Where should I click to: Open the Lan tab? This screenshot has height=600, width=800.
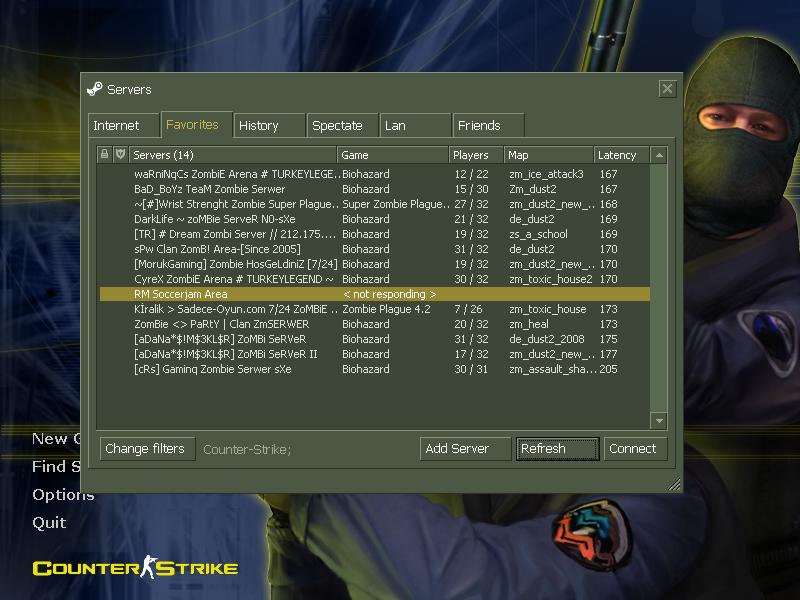pyautogui.click(x=415, y=126)
